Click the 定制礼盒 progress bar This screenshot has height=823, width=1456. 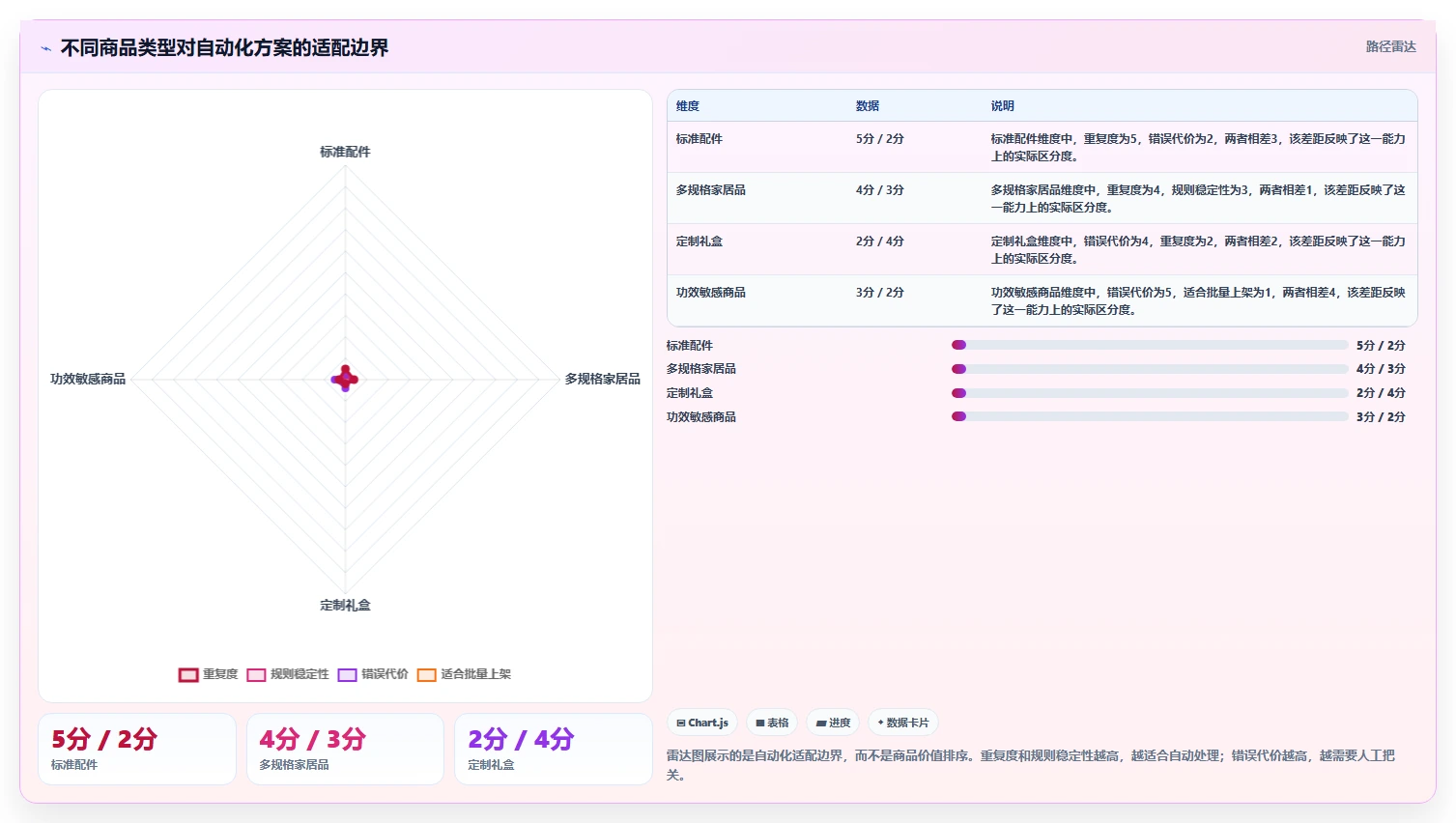pyautogui.click(x=1150, y=393)
